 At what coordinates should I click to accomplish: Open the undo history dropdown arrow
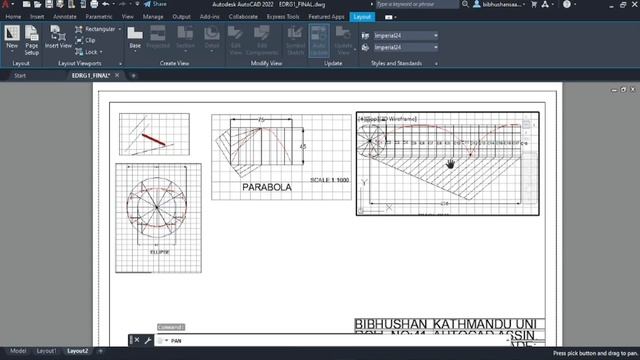click(113, 4)
